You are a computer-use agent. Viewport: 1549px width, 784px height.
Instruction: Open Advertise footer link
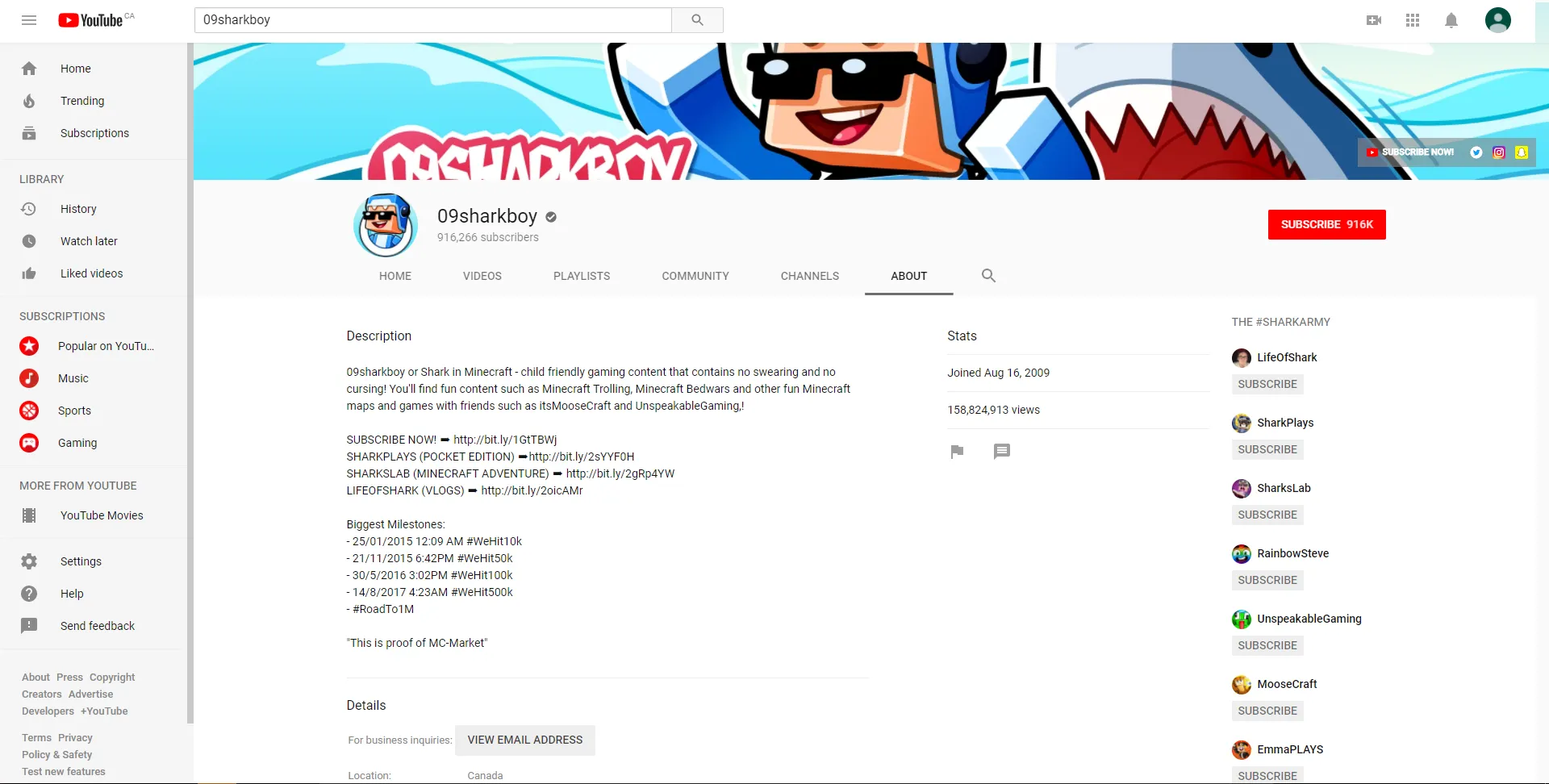pos(90,694)
